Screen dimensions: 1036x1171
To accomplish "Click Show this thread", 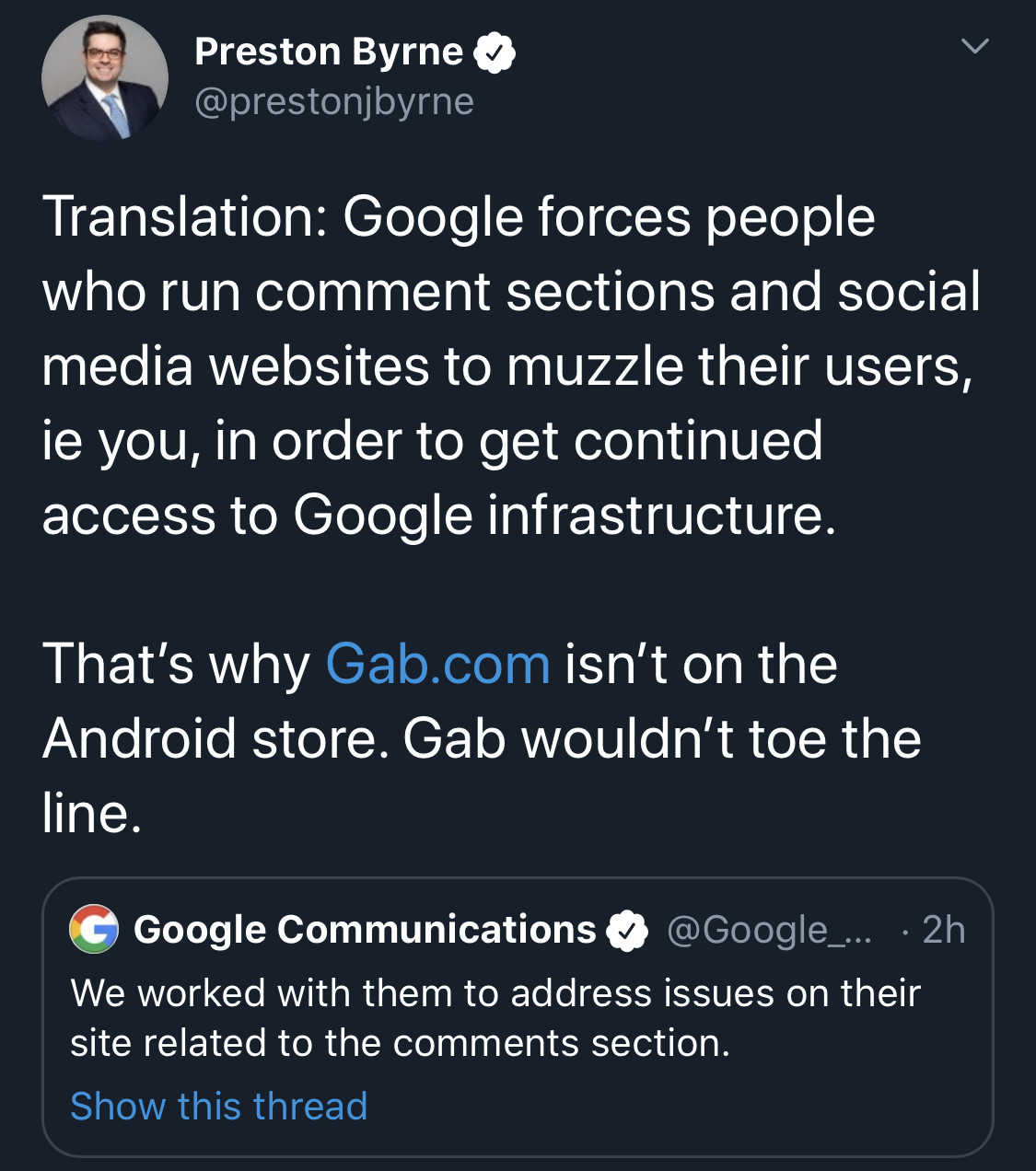I will pyautogui.click(x=219, y=1106).
